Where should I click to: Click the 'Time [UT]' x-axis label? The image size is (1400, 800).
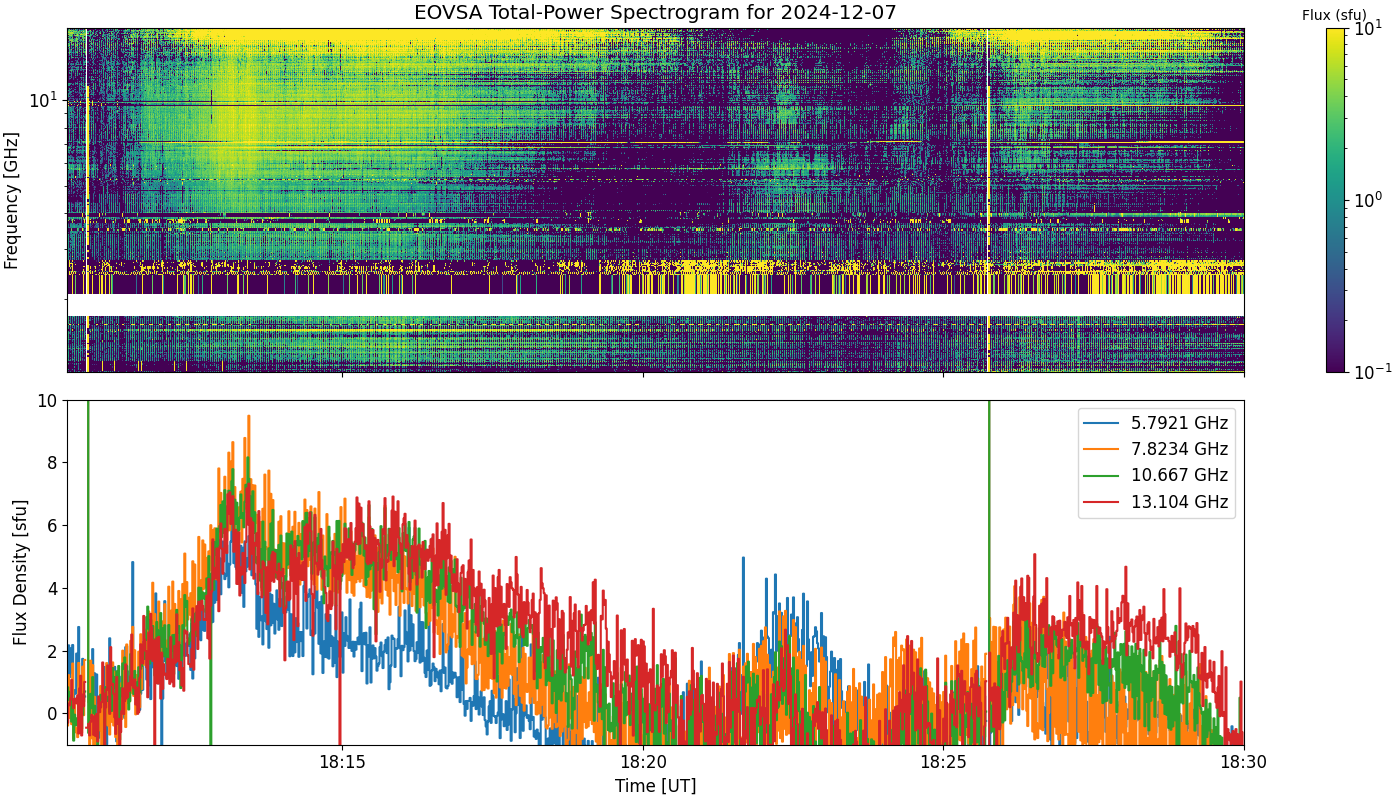tap(655, 786)
